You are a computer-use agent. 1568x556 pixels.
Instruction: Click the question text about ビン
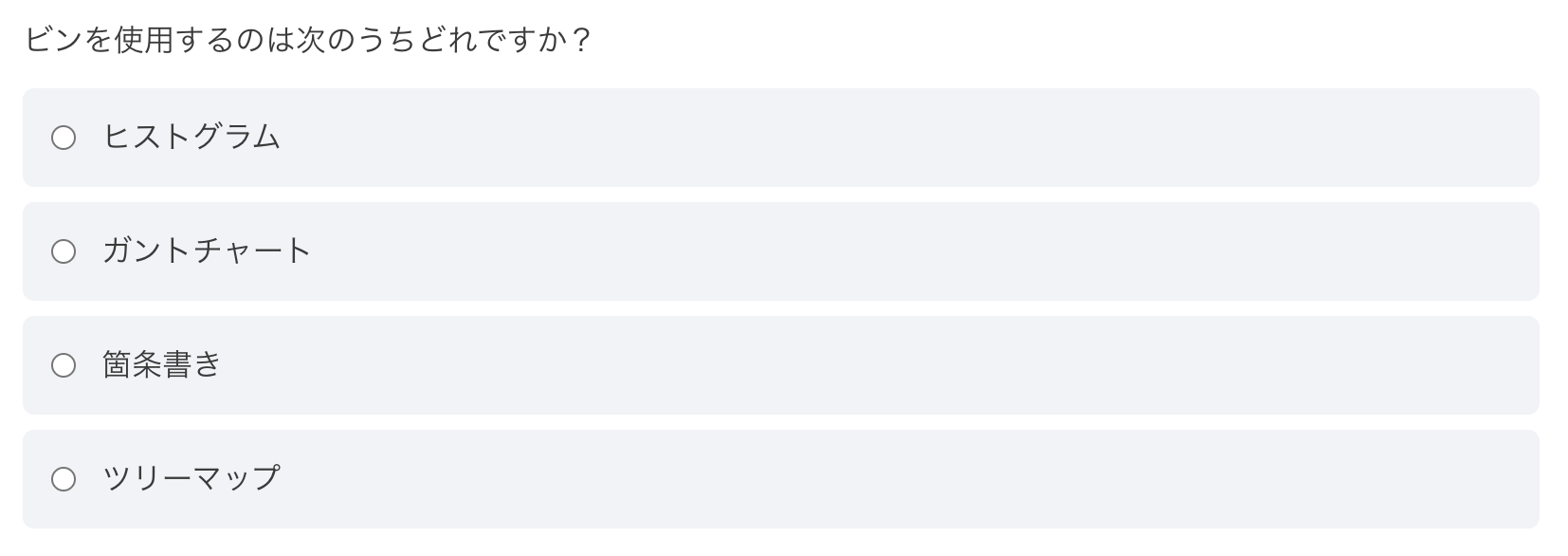[x=309, y=41]
